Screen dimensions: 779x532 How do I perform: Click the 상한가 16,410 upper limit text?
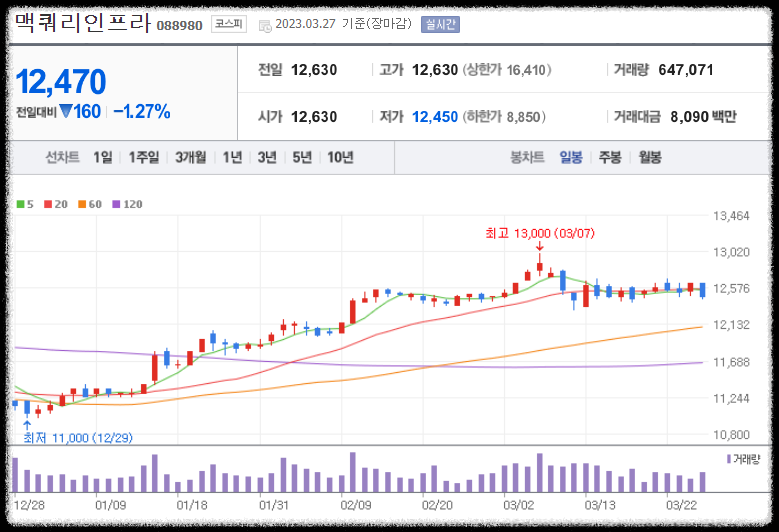tap(507, 70)
